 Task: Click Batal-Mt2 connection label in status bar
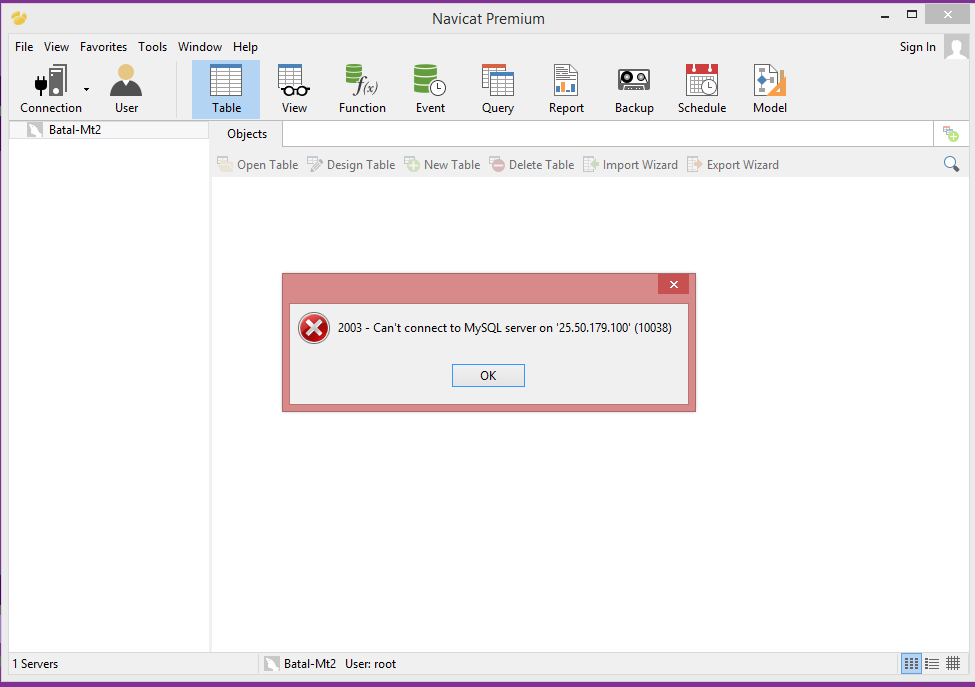coord(310,664)
